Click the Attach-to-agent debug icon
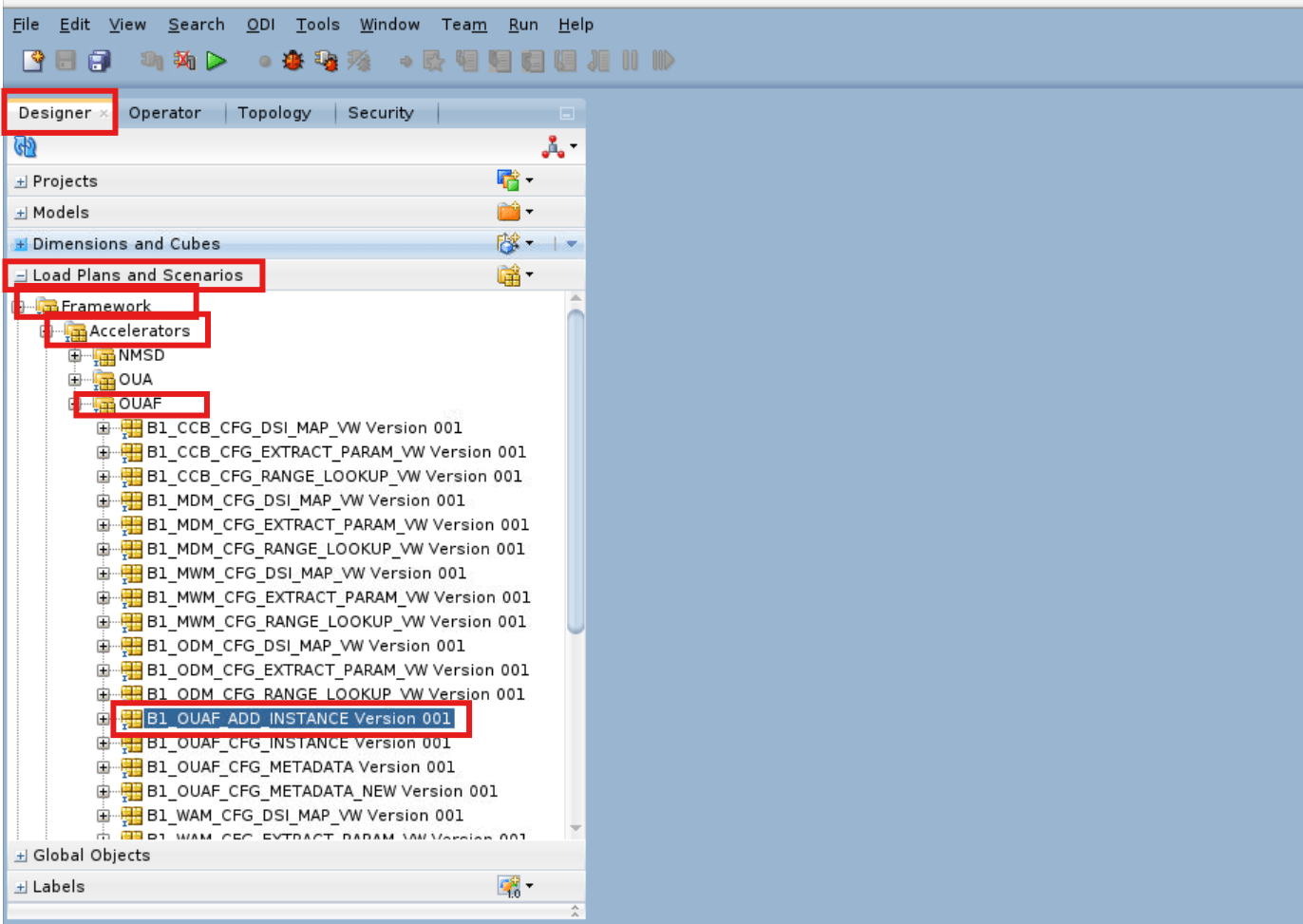This screenshot has width=1303, height=924. point(328,60)
